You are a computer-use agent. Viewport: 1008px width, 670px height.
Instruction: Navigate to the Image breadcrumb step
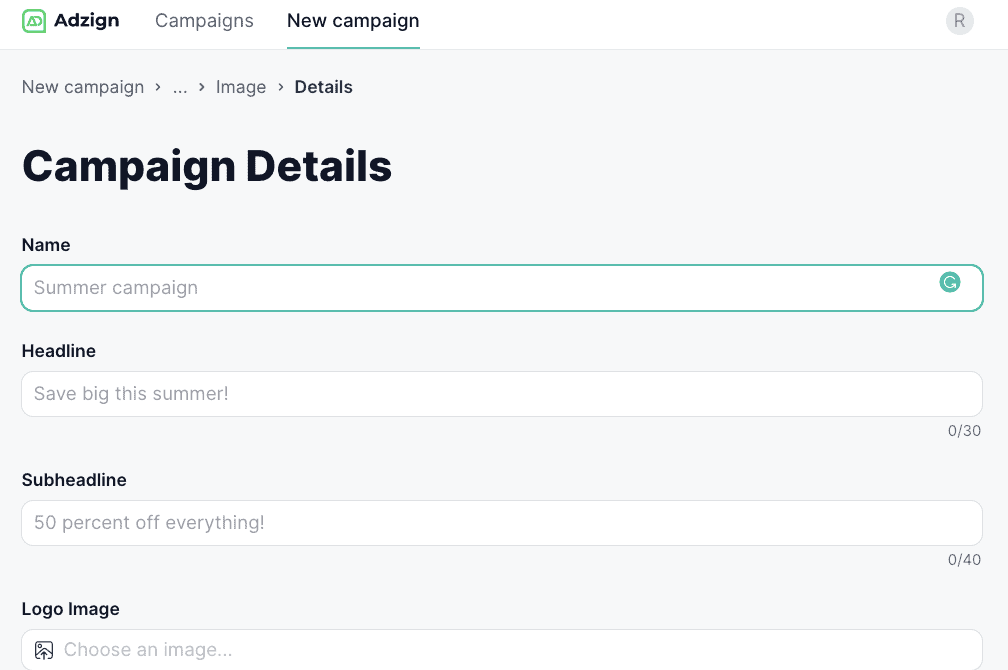click(241, 87)
